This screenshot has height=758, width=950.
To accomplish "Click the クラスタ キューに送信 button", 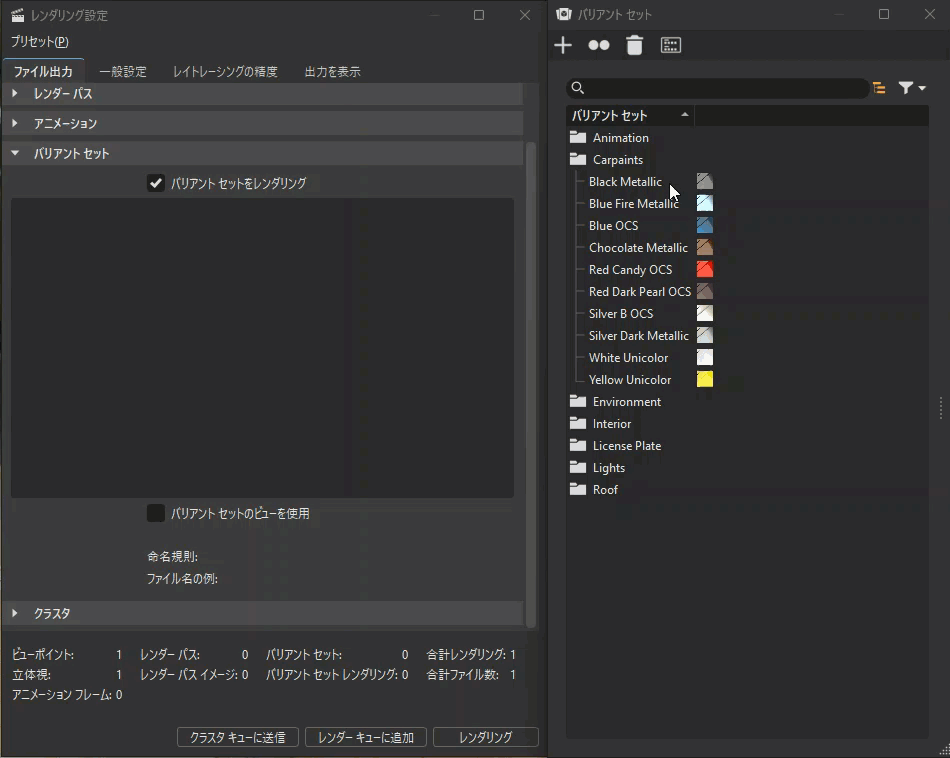I will [238, 737].
